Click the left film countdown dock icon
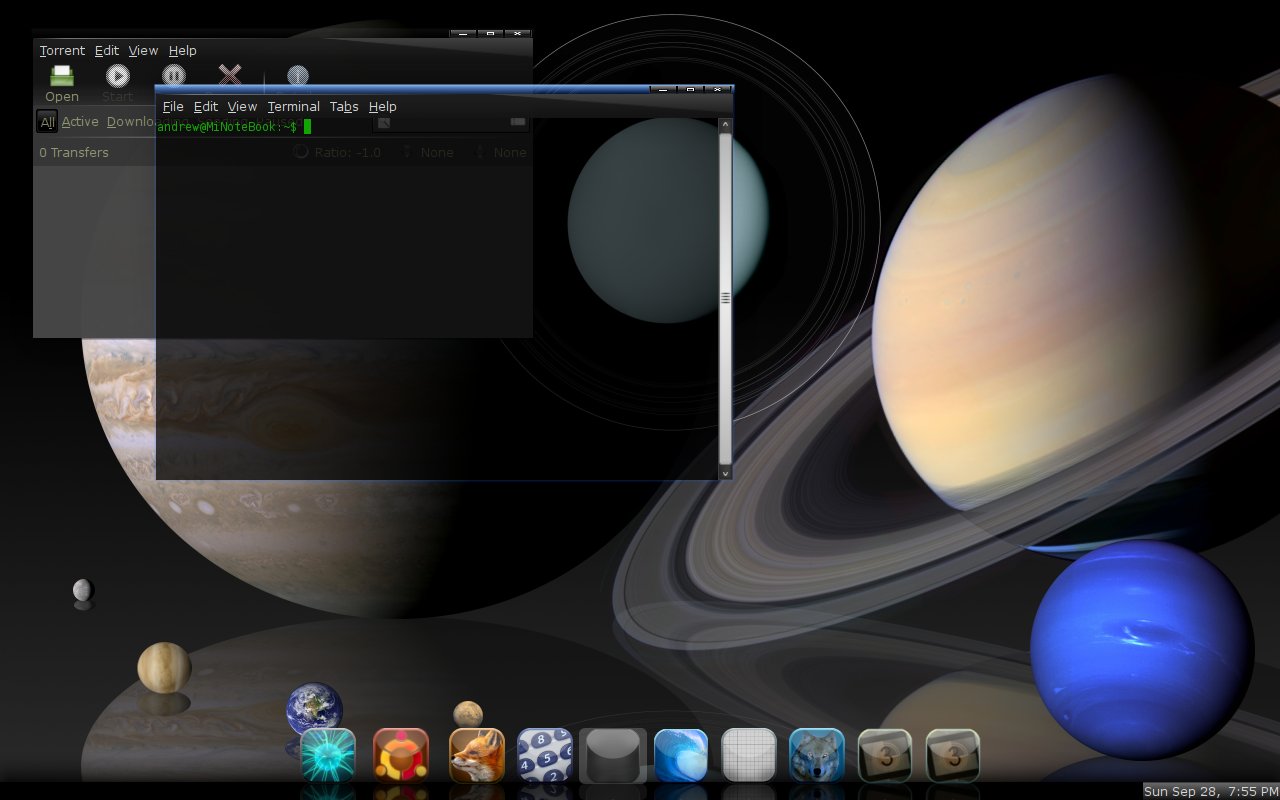The width and height of the screenshot is (1280, 800). pyautogui.click(x=885, y=755)
